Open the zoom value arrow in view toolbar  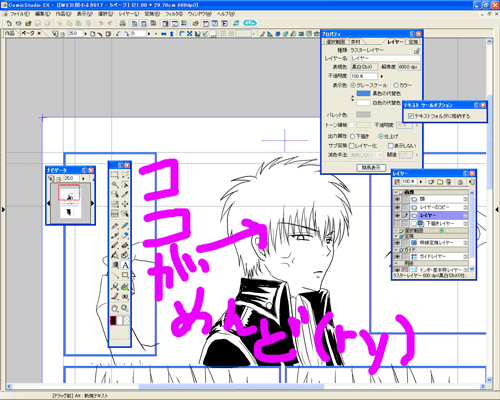point(86,34)
